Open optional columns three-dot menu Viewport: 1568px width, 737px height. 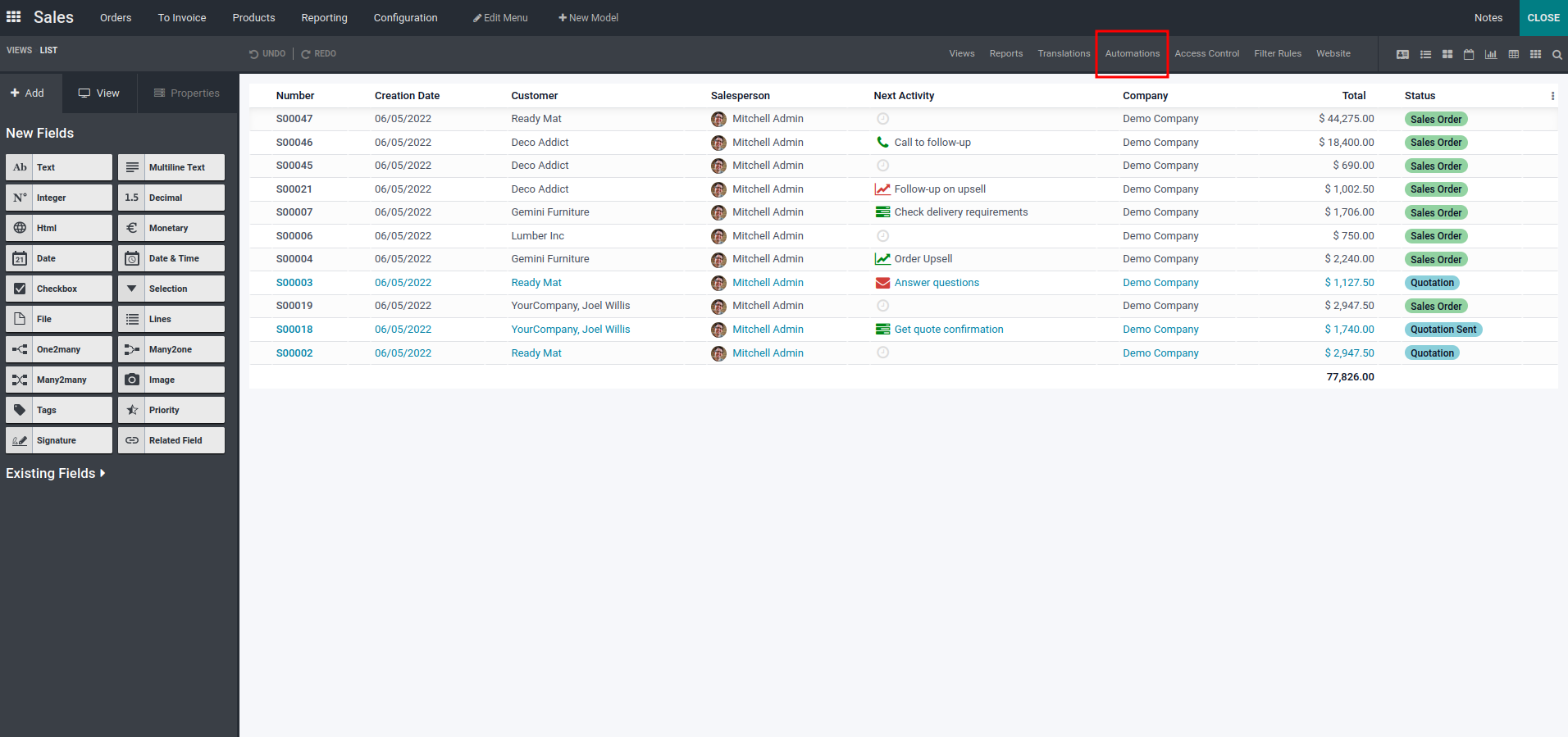coord(1552,96)
